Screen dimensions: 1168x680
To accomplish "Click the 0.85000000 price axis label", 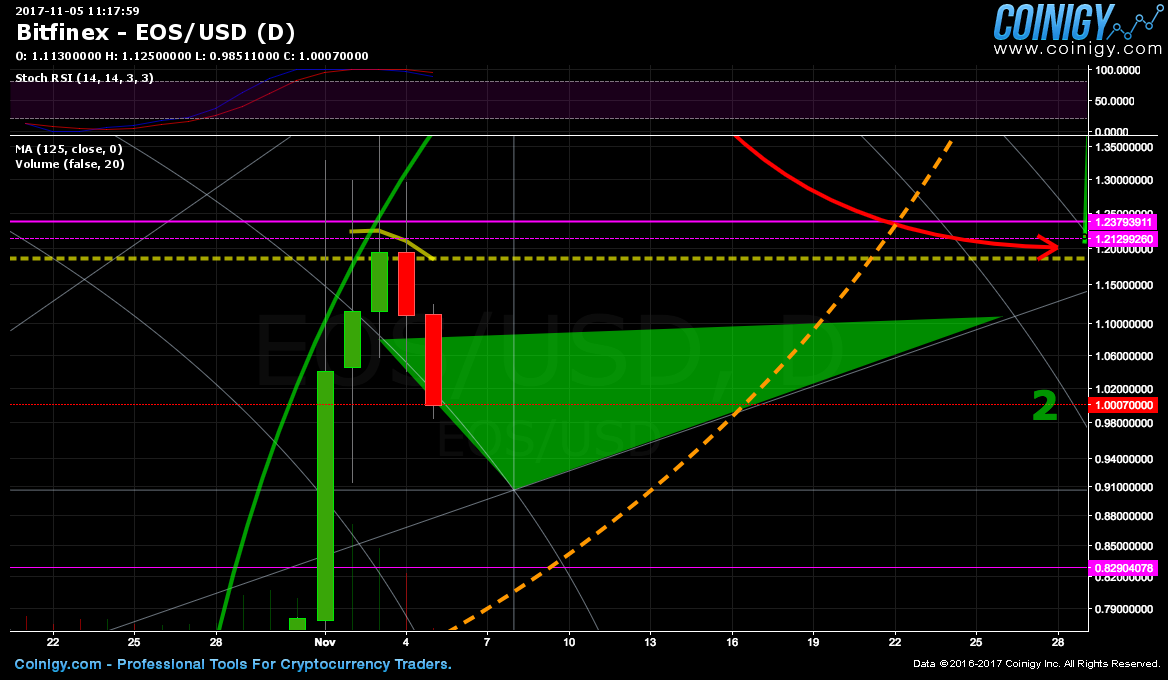I will tap(1124, 546).
